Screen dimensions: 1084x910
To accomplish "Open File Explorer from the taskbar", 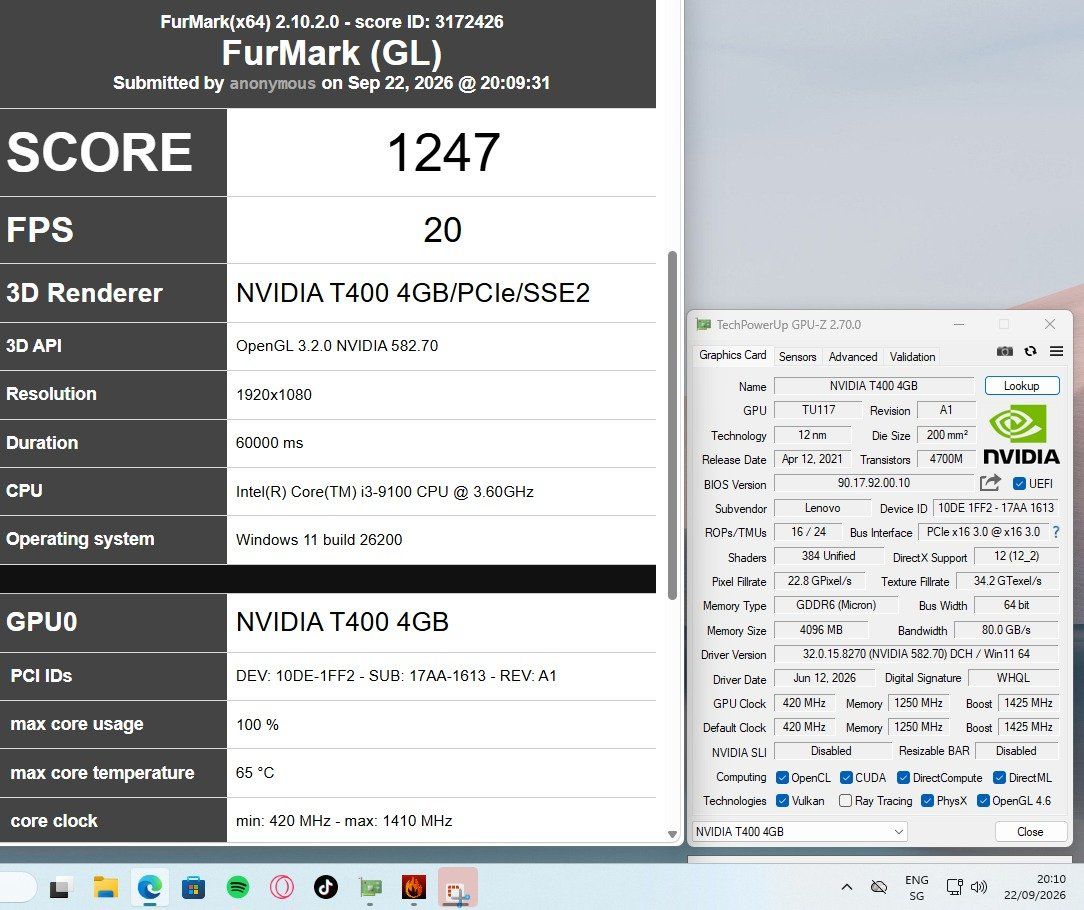I will click(106, 887).
